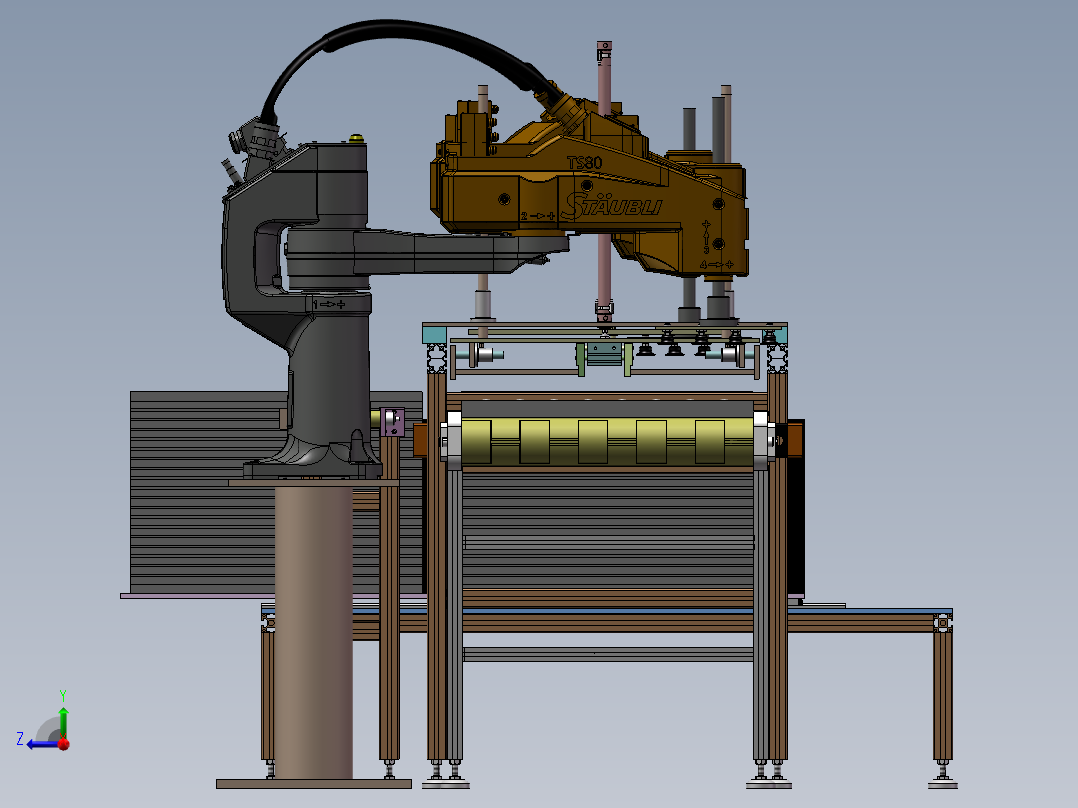Select the yellow conveyor roller
The height and width of the screenshot is (808, 1078).
click(607, 442)
